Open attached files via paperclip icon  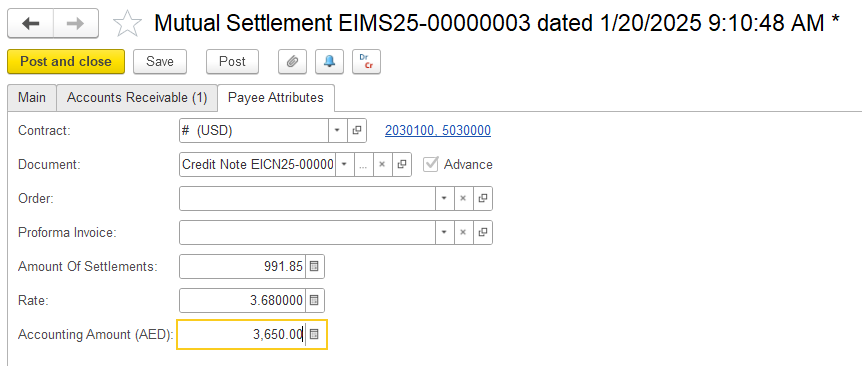coord(292,62)
